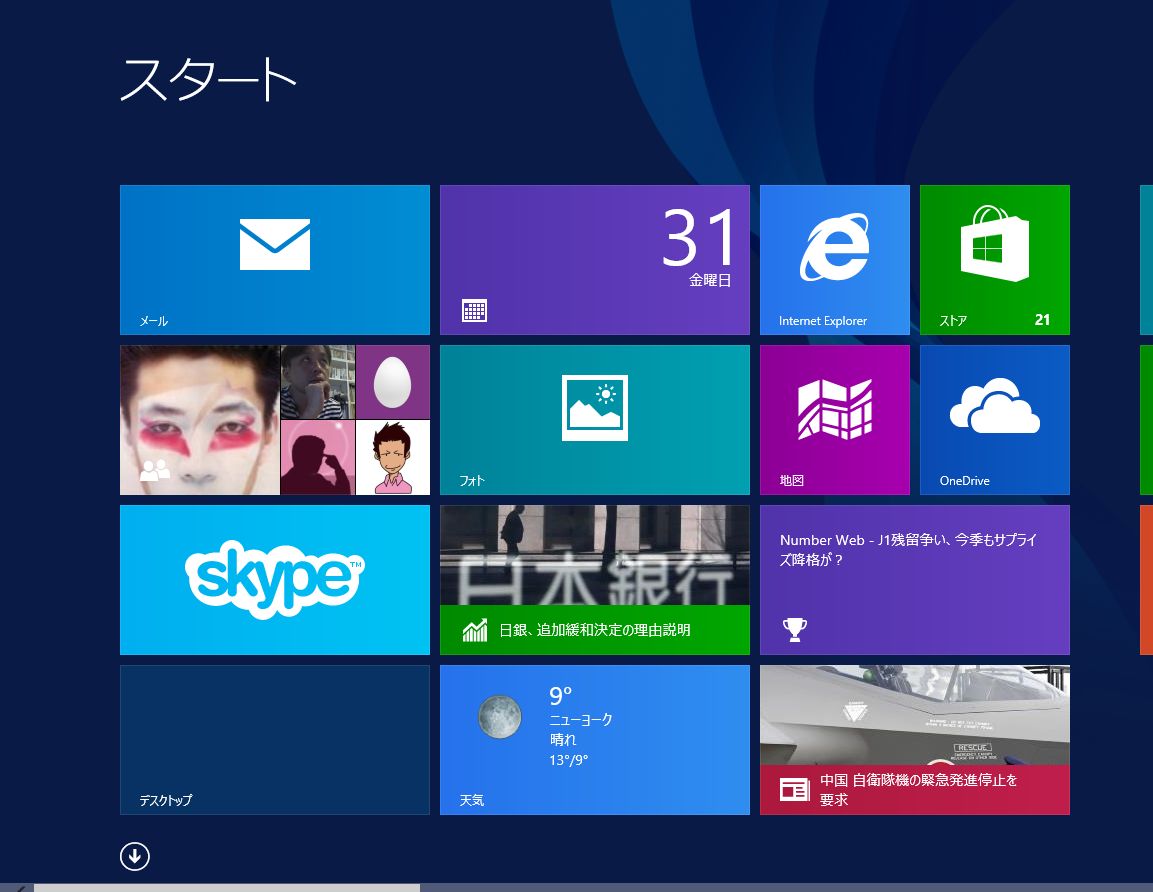The image size is (1153, 892).
Task: Click the weather temperature 9°
Action: tap(560, 695)
